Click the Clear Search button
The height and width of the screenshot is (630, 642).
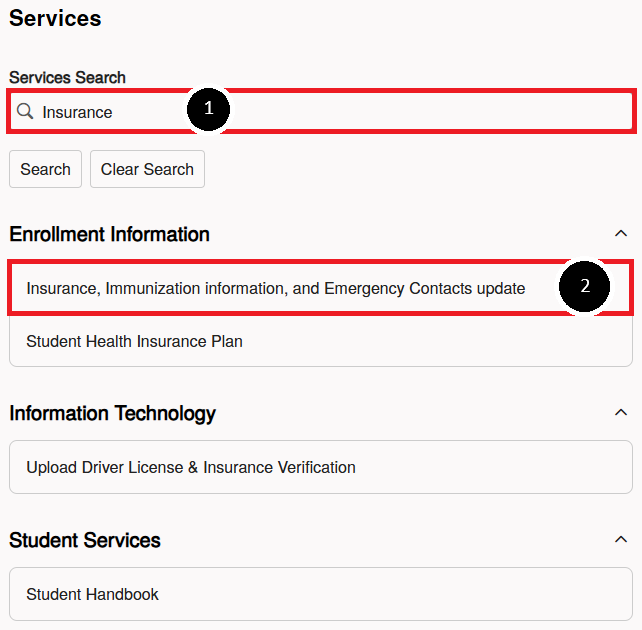pos(147,169)
